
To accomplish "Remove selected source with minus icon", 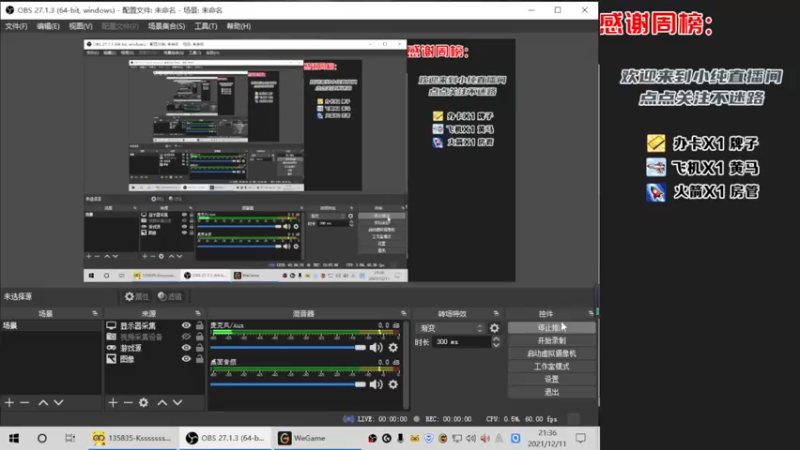I will coord(128,403).
